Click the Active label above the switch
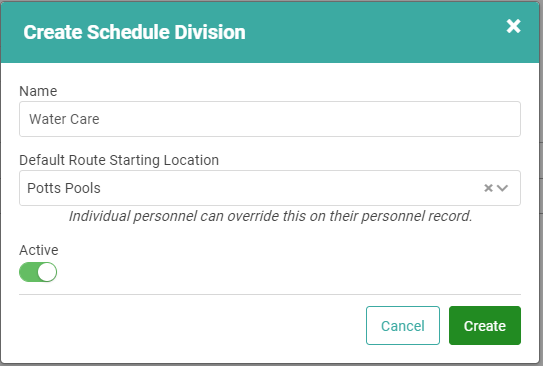Image resolution: width=543 pixels, height=366 pixels. (39, 250)
